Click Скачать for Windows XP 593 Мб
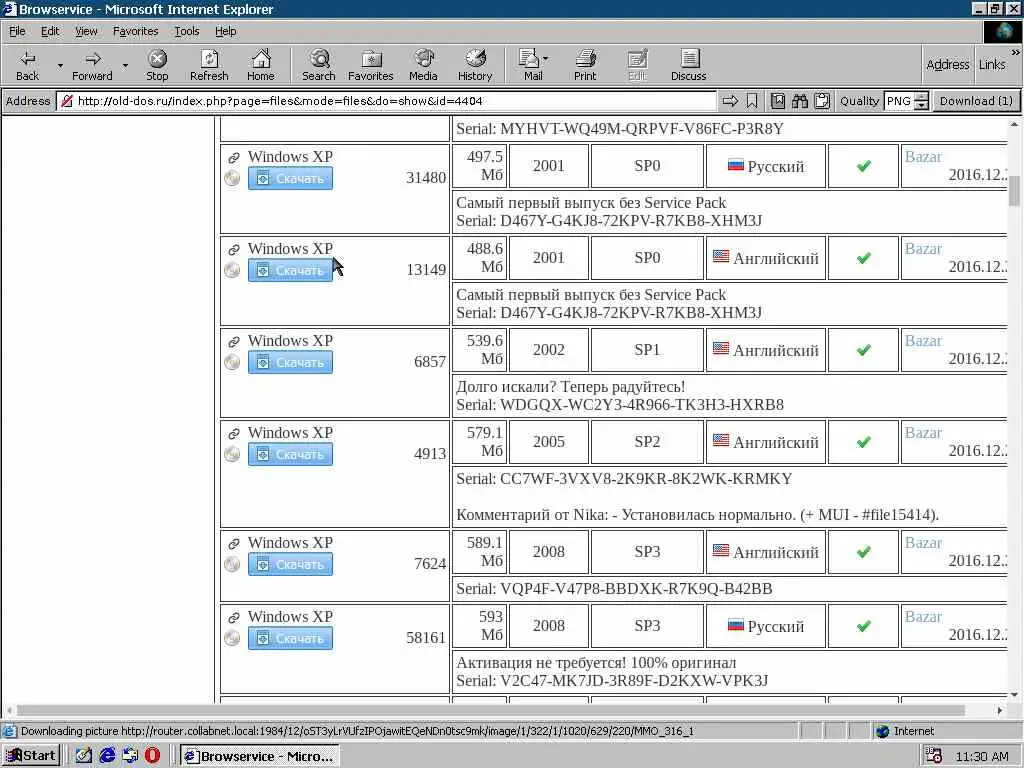 point(290,638)
